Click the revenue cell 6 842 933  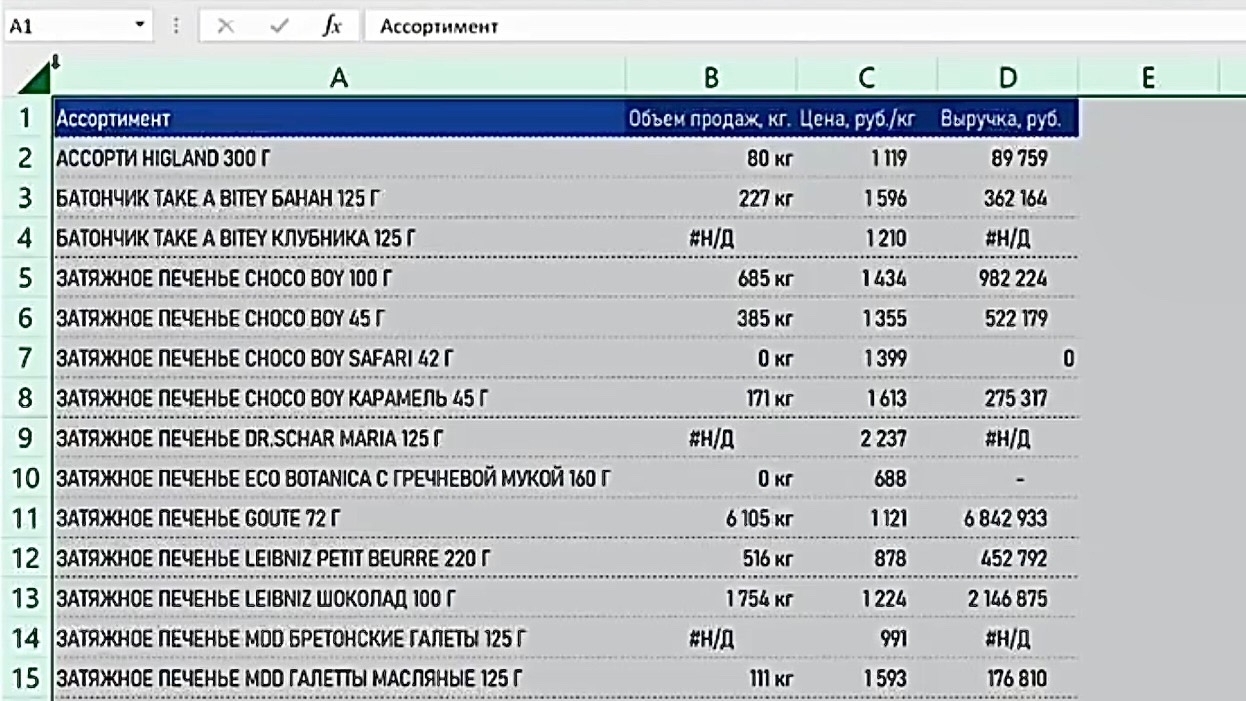tap(1008, 519)
